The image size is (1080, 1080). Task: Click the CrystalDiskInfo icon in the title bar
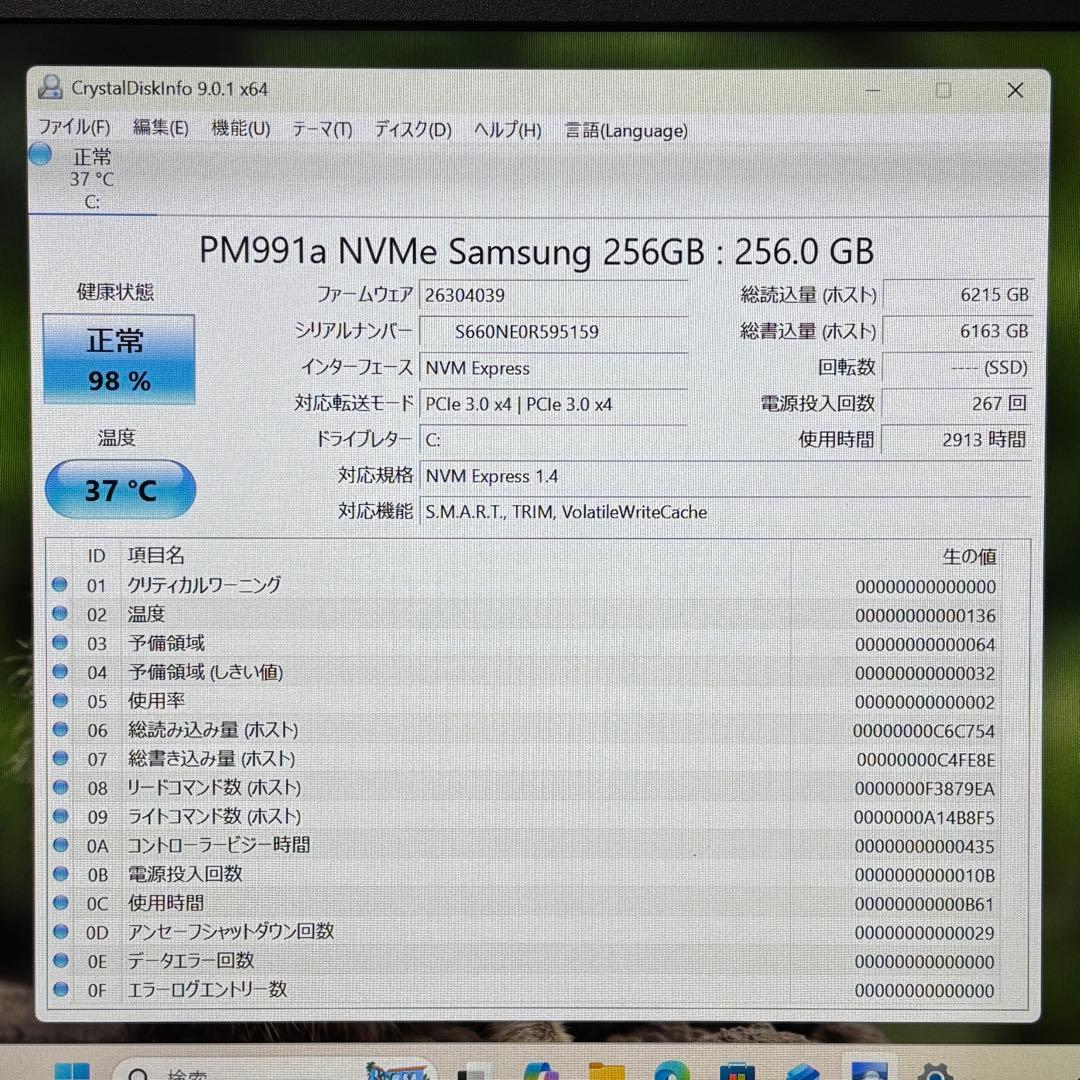coord(50,89)
